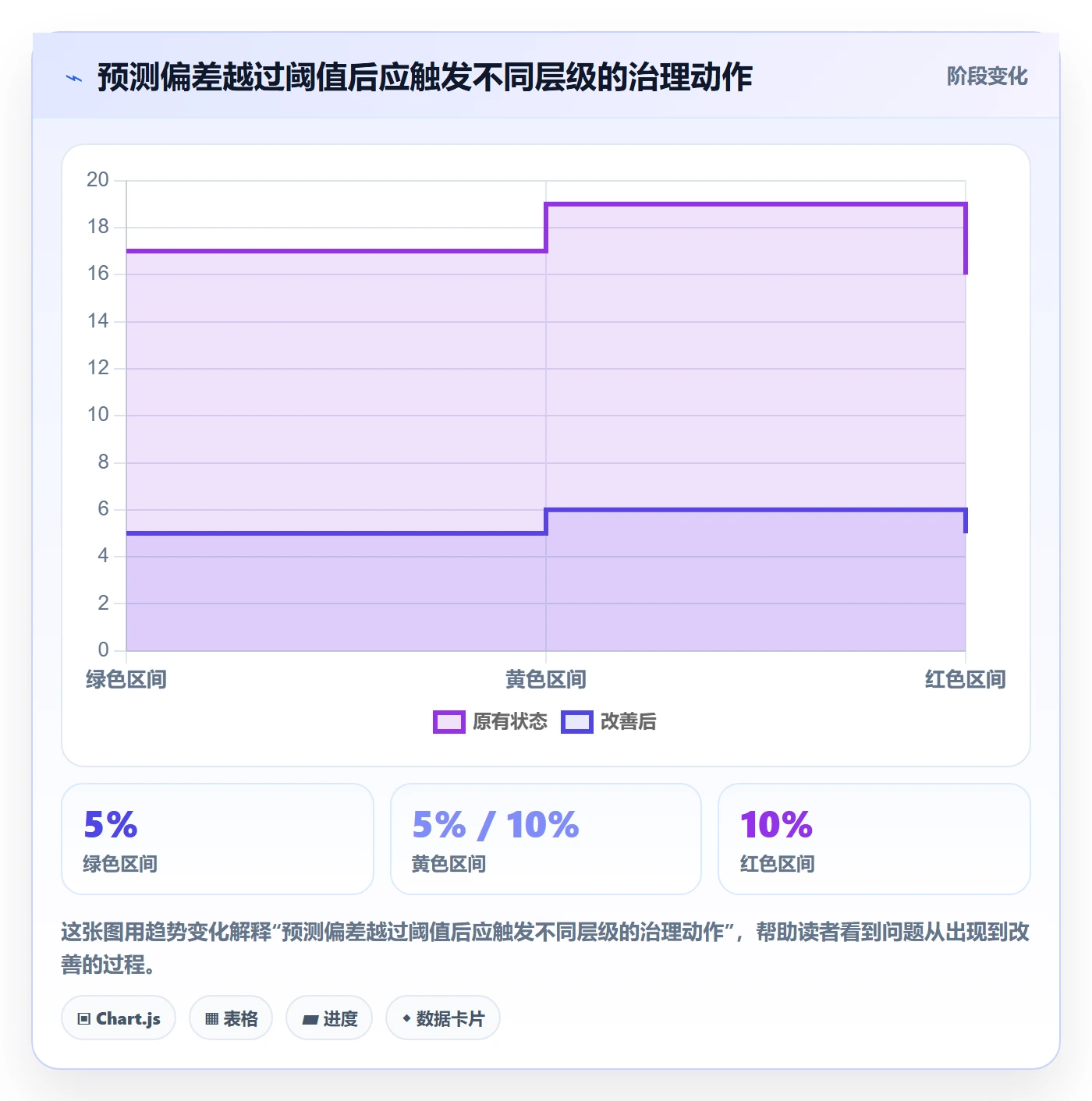This screenshot has height=1101, width=1092.
Task: Click the 红色区间 card caption
Action: pyautogui.click(x=778, y=864)
